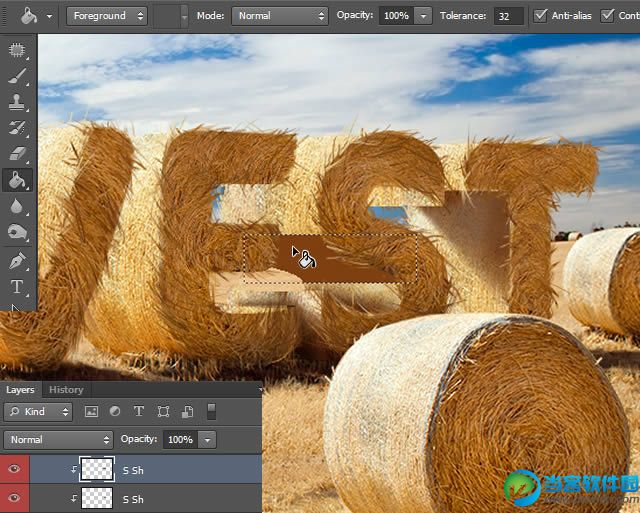Select the Pen tool
Image resolution: width=640 pixels, height=513 pixels.
click(x=17, y=260)
